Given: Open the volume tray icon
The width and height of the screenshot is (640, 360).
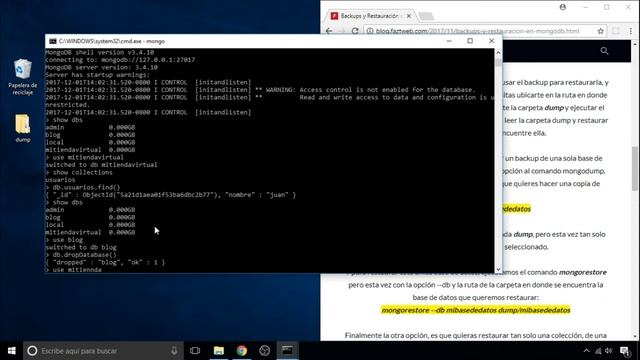Looking at the screenshot, I should pyautogui.click(x=609, y=351).
